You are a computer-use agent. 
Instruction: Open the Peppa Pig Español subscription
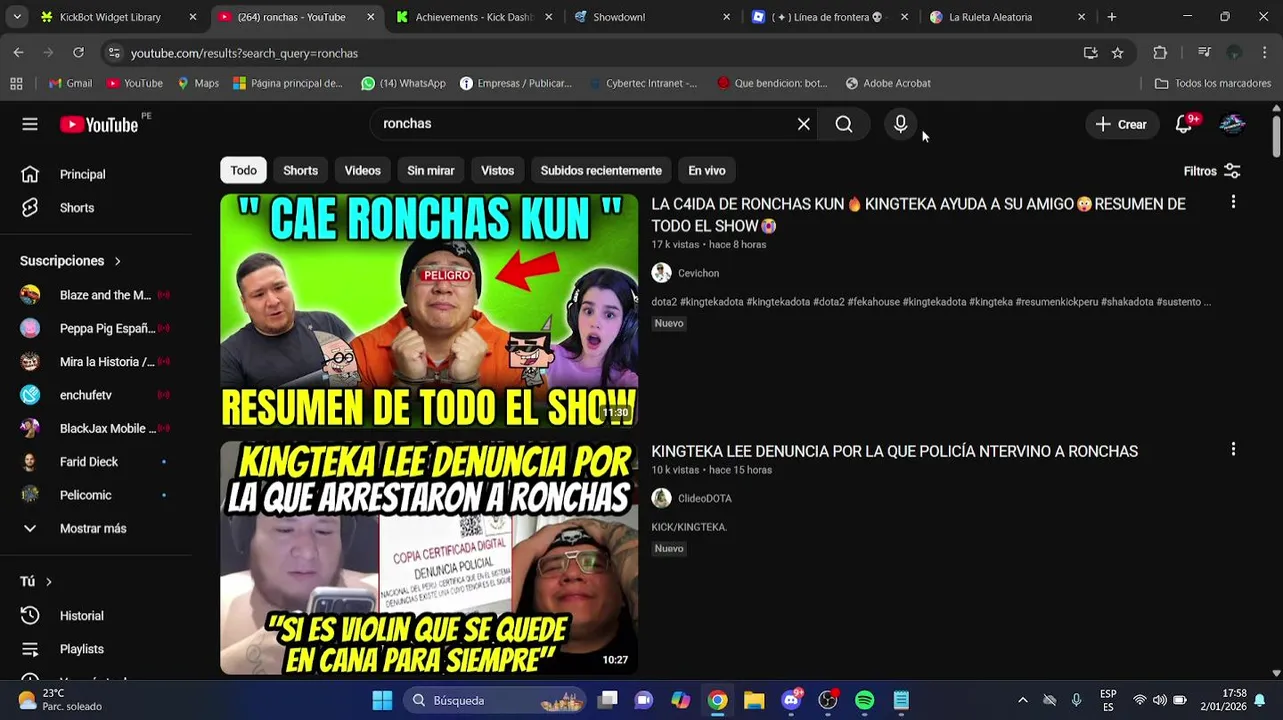coord(95,328)
